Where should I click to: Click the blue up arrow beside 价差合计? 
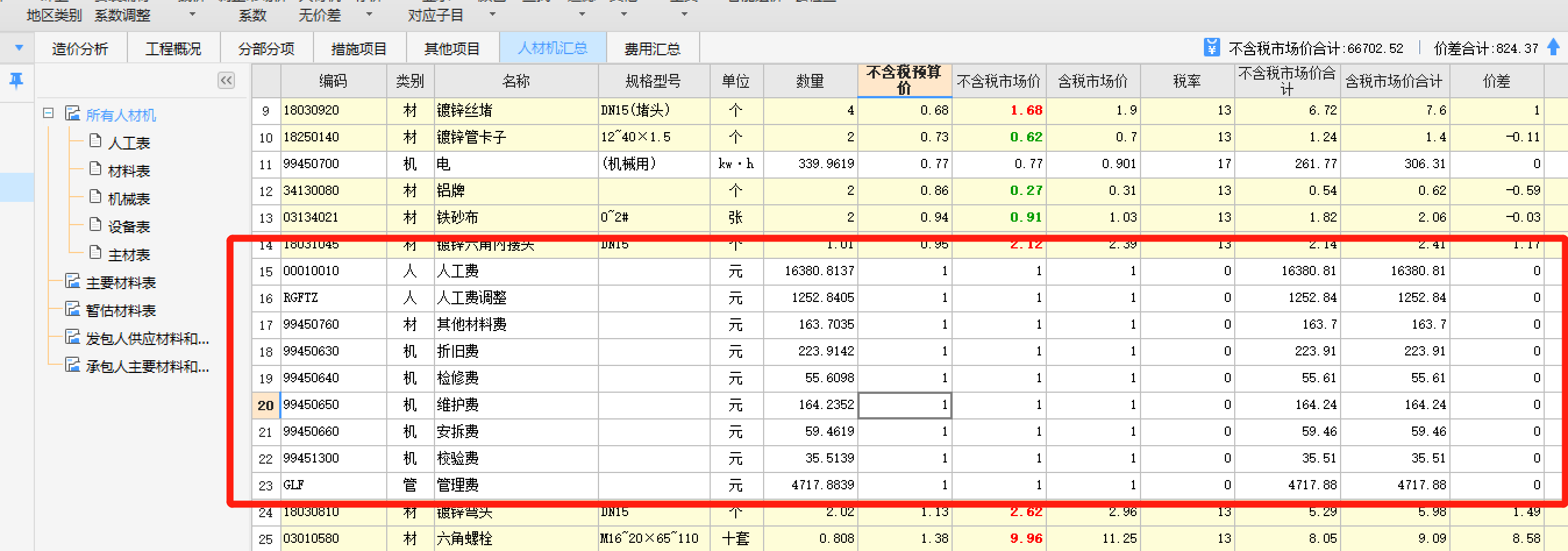[x=1553, y=47]
